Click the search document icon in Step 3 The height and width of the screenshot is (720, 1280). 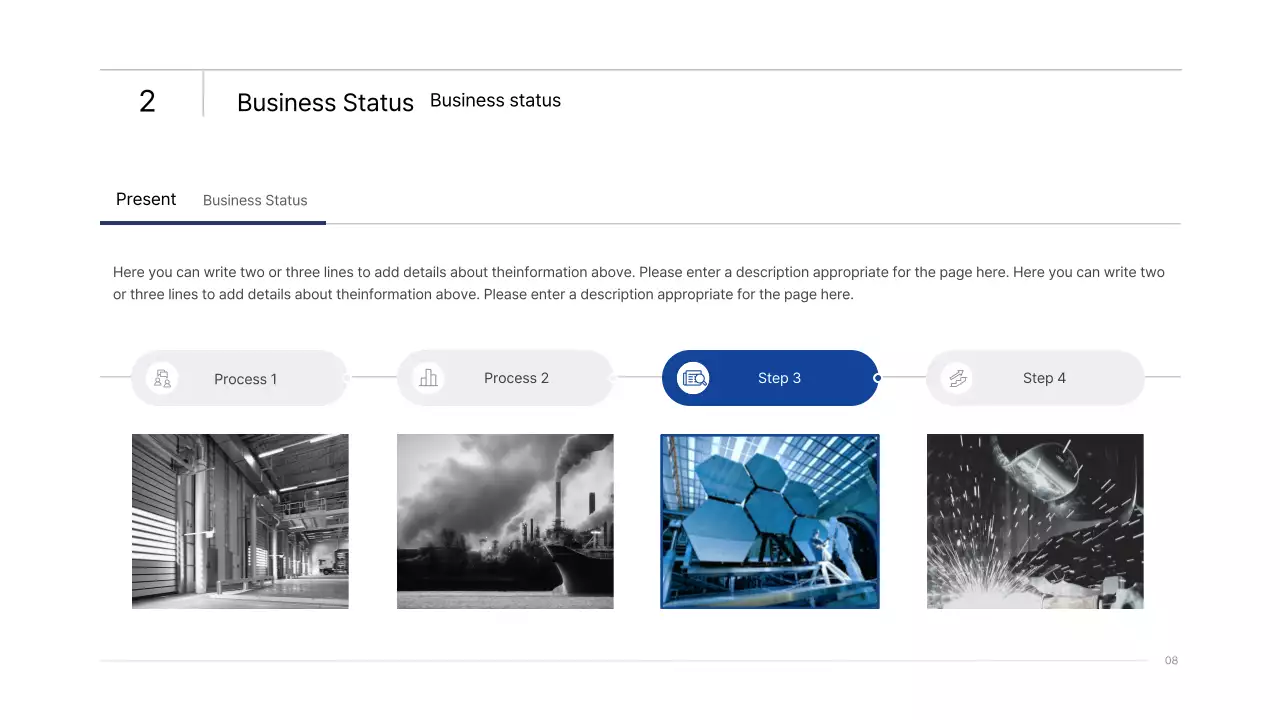pos(693,378)
